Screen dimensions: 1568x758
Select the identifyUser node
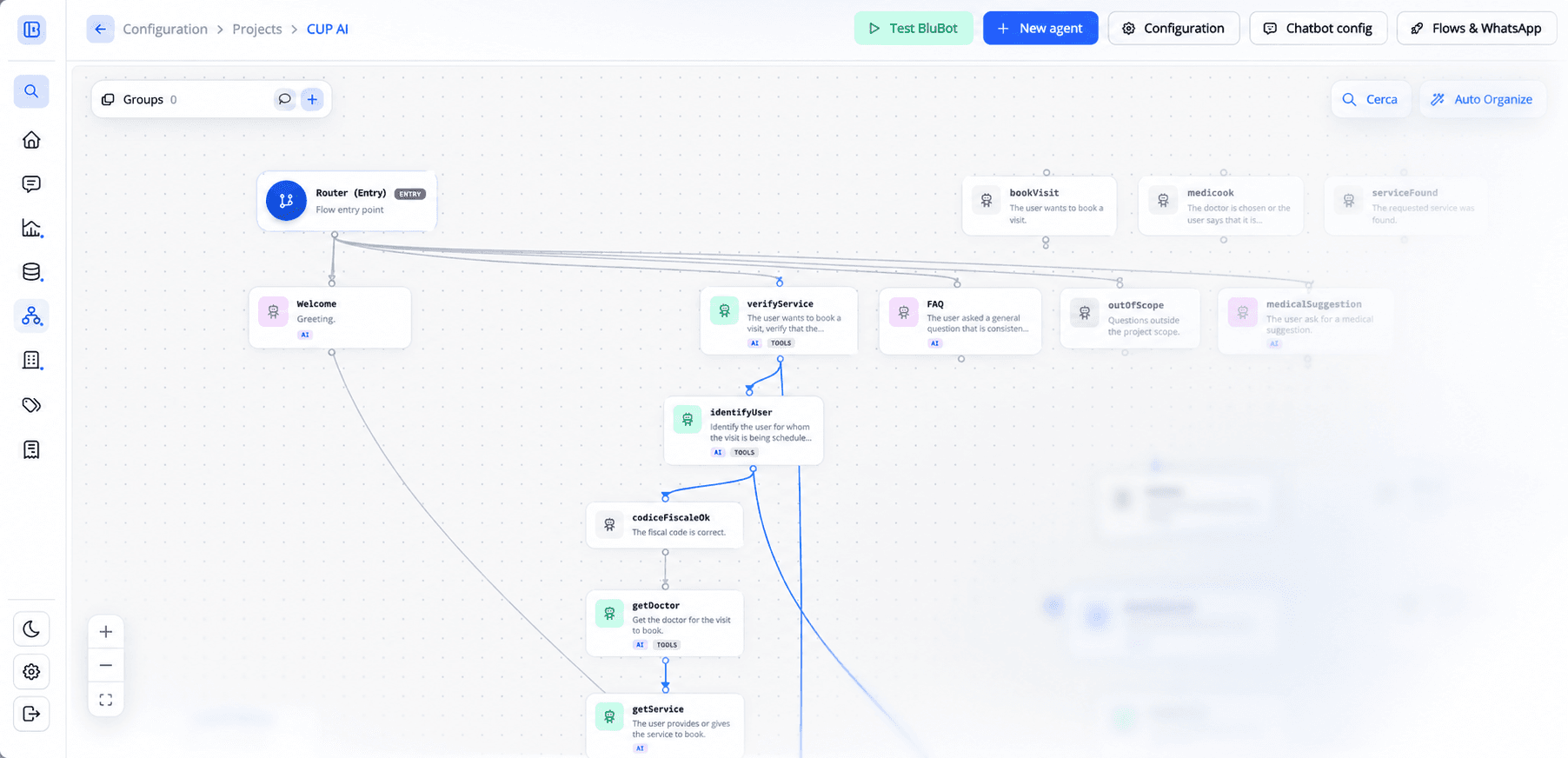tap(743, 430)
